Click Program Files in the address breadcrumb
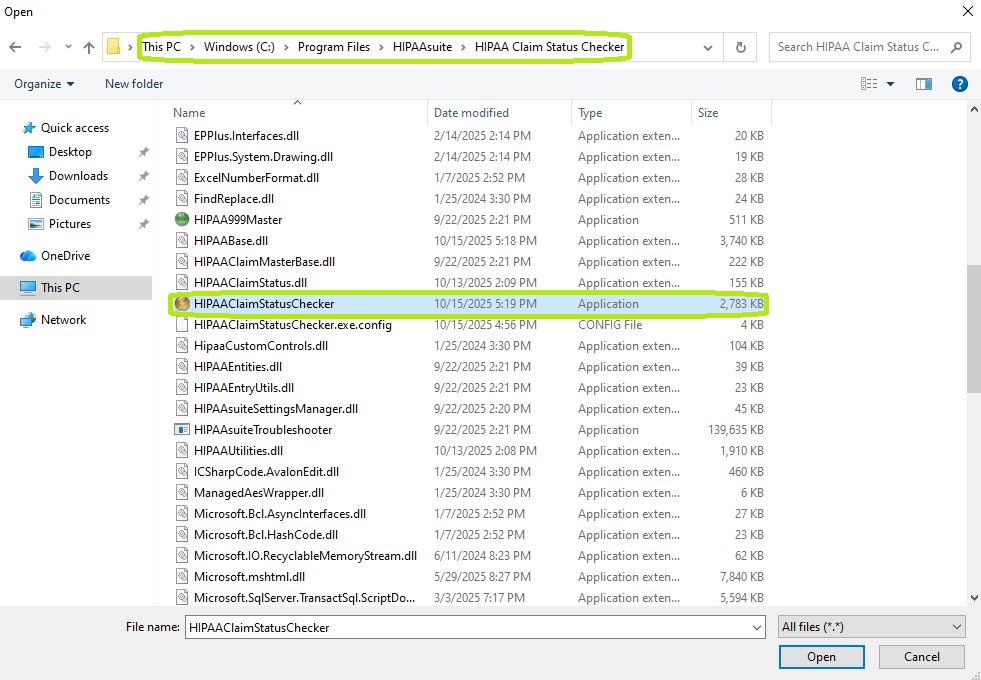The width and height of the screenshot is (981, 680). [333, 47]
